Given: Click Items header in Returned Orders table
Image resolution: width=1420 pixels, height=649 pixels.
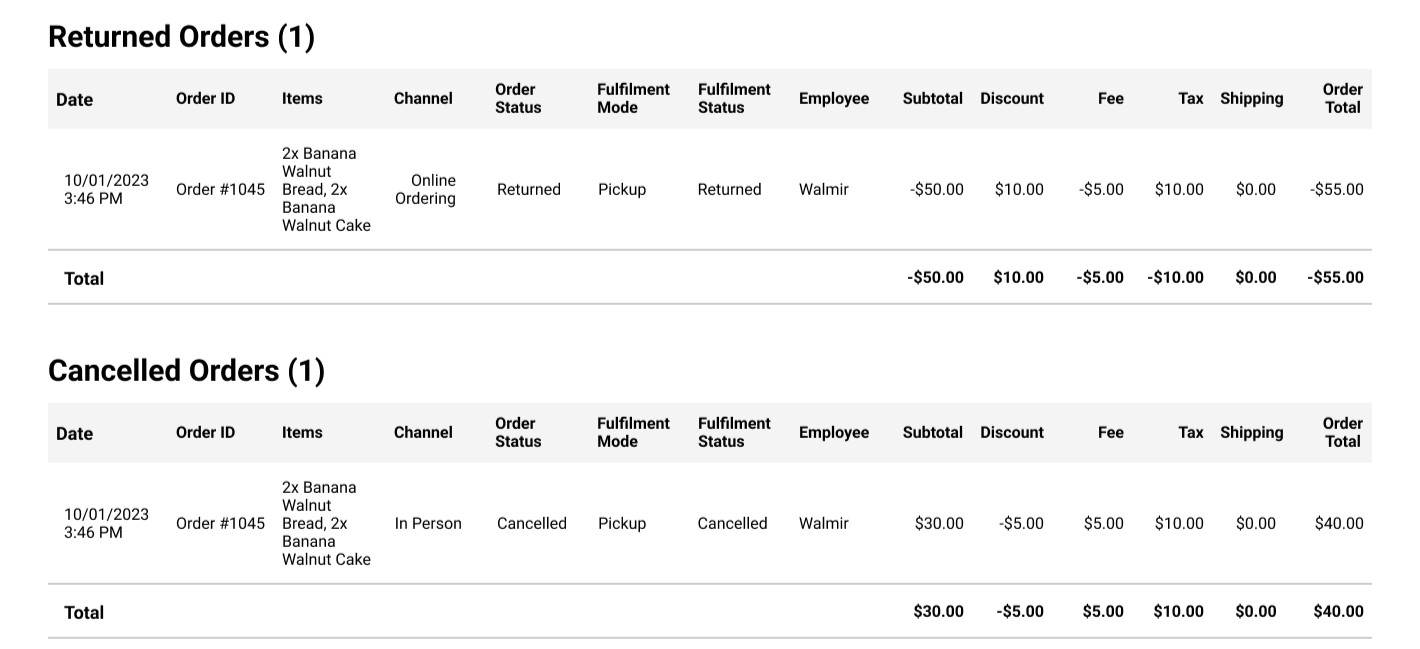Looking at the screenshot, I should click(302, 99).
